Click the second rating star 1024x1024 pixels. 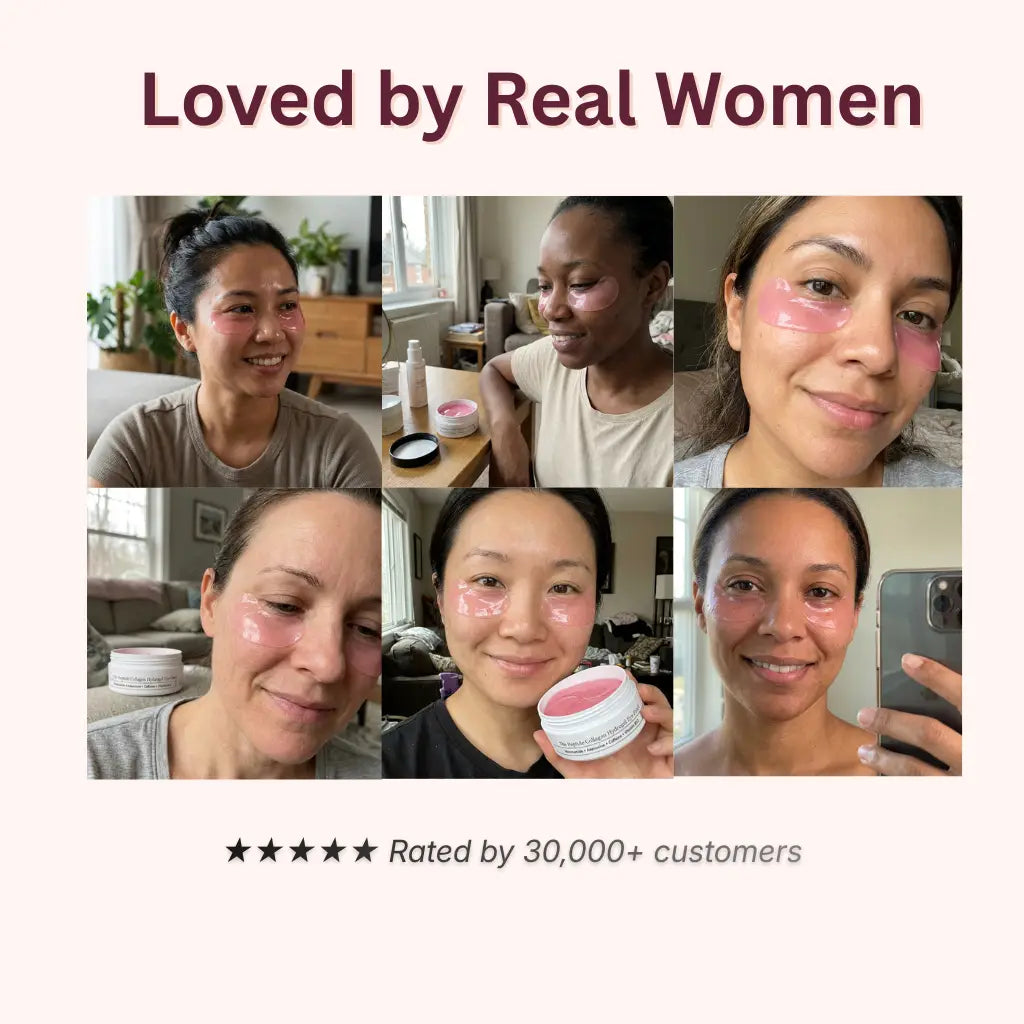(269, 850)
